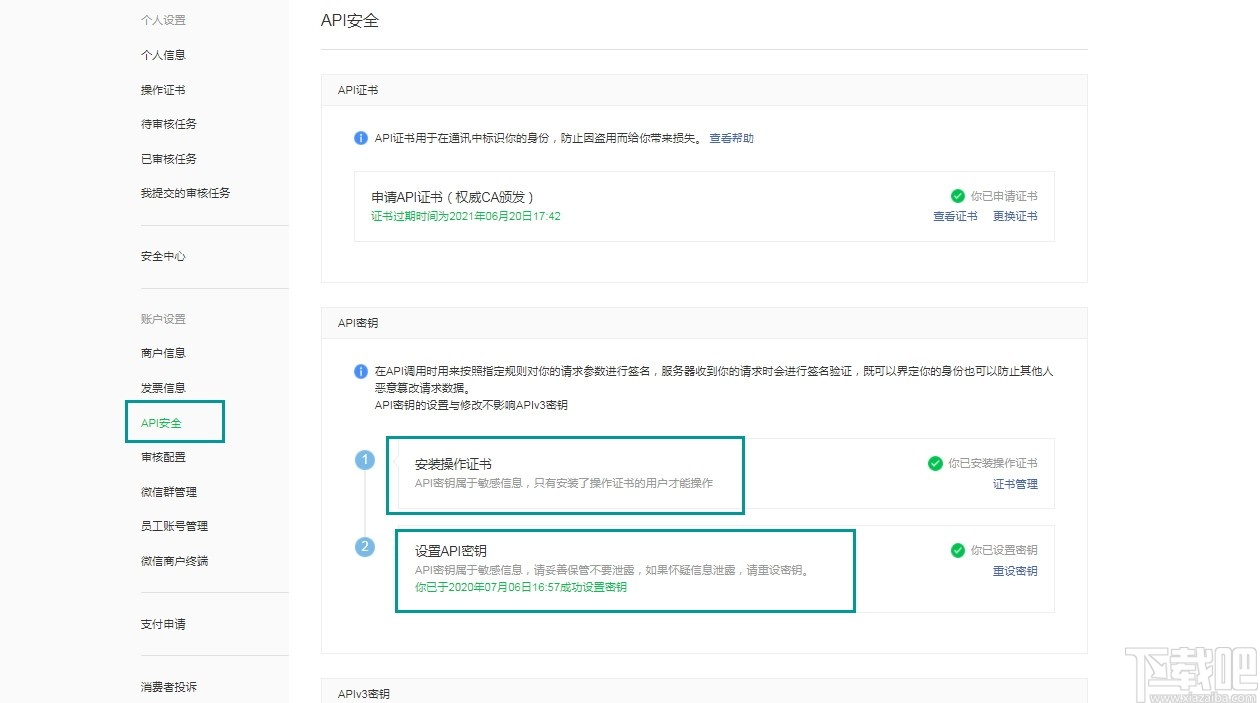Click the step 2 circle indicator

click(364, 546)
